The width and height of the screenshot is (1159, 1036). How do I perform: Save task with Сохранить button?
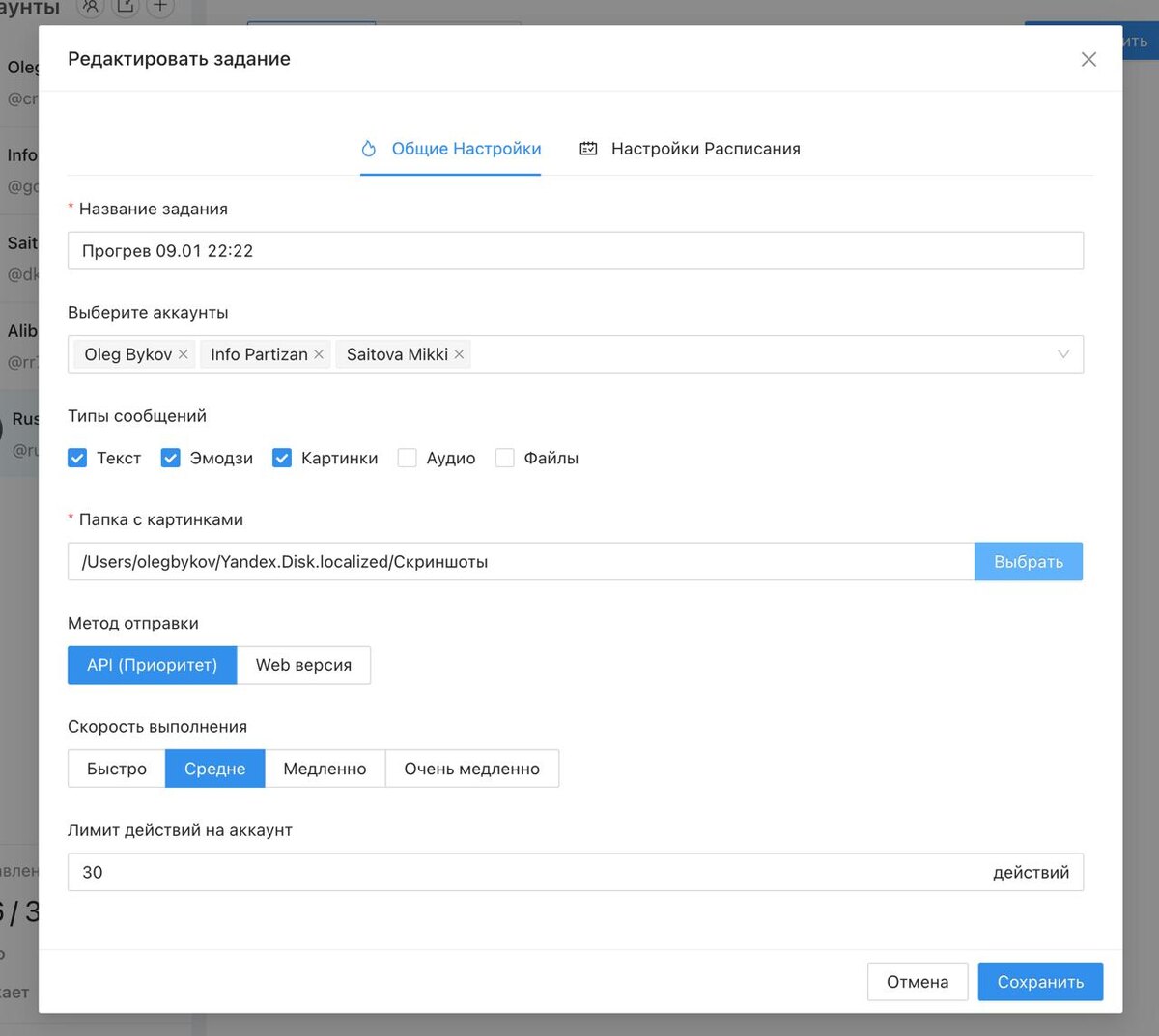tap(1040, 982)
